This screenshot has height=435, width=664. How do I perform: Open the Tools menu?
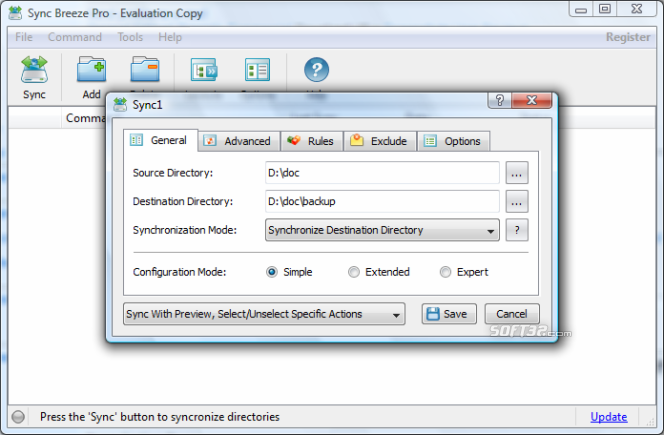pos(130,37)
